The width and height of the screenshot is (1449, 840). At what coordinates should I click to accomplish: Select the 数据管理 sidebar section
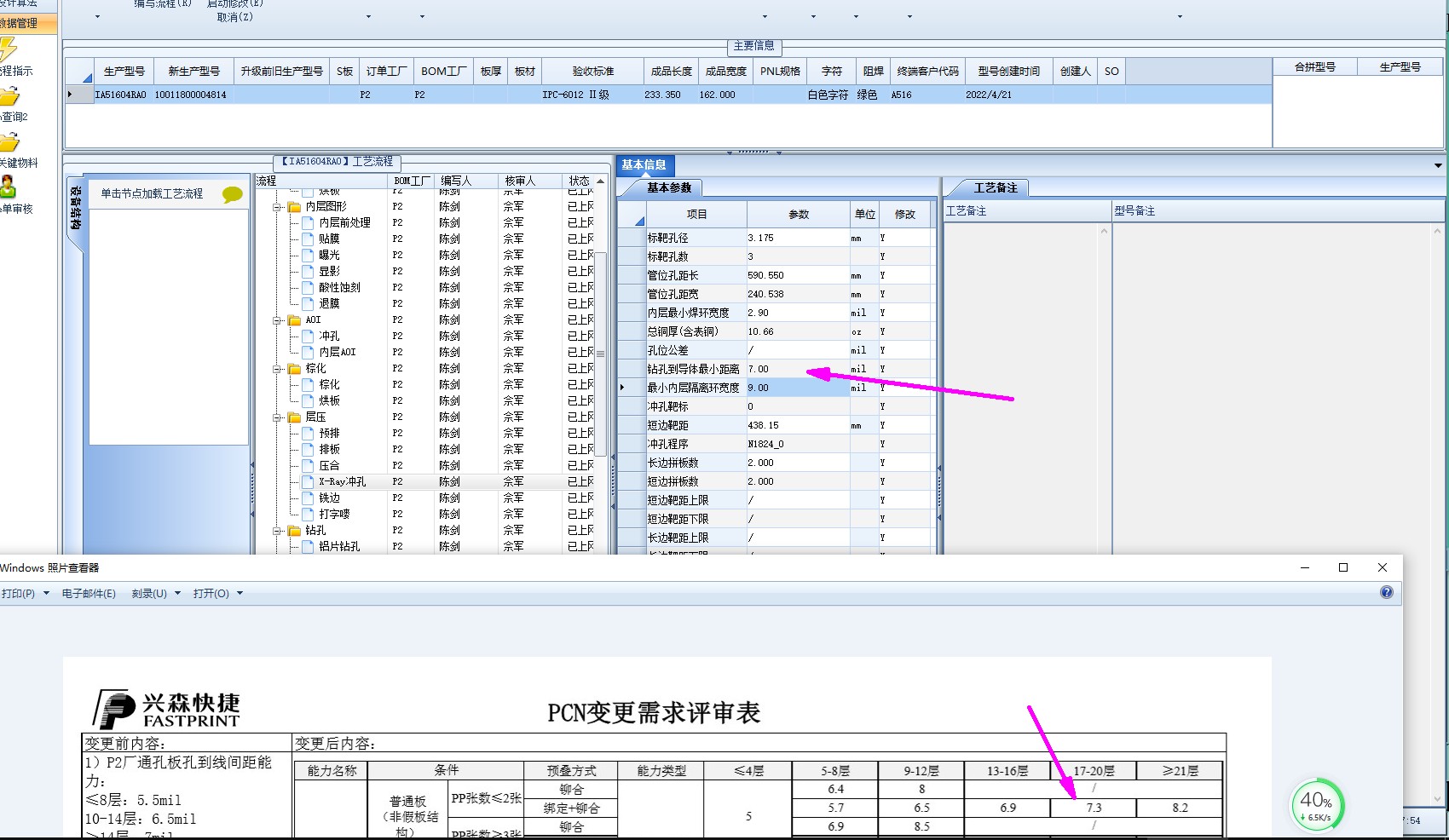pyautogui.click(x=28, y=23)
